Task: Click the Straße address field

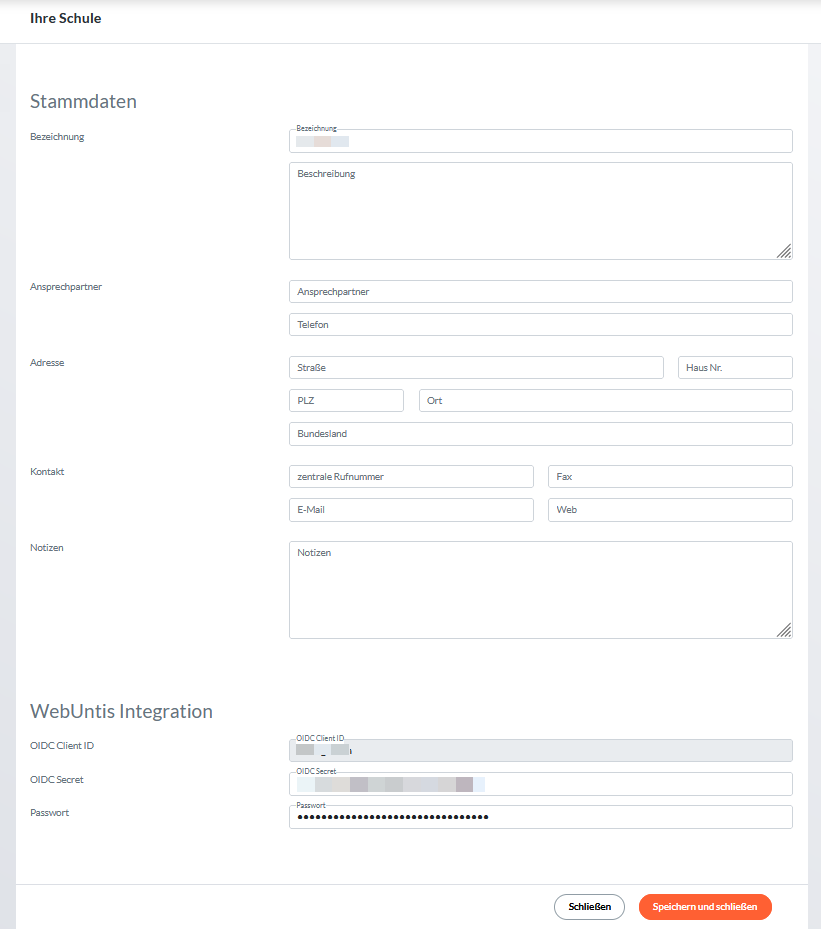Action: (x=476, y=367)
